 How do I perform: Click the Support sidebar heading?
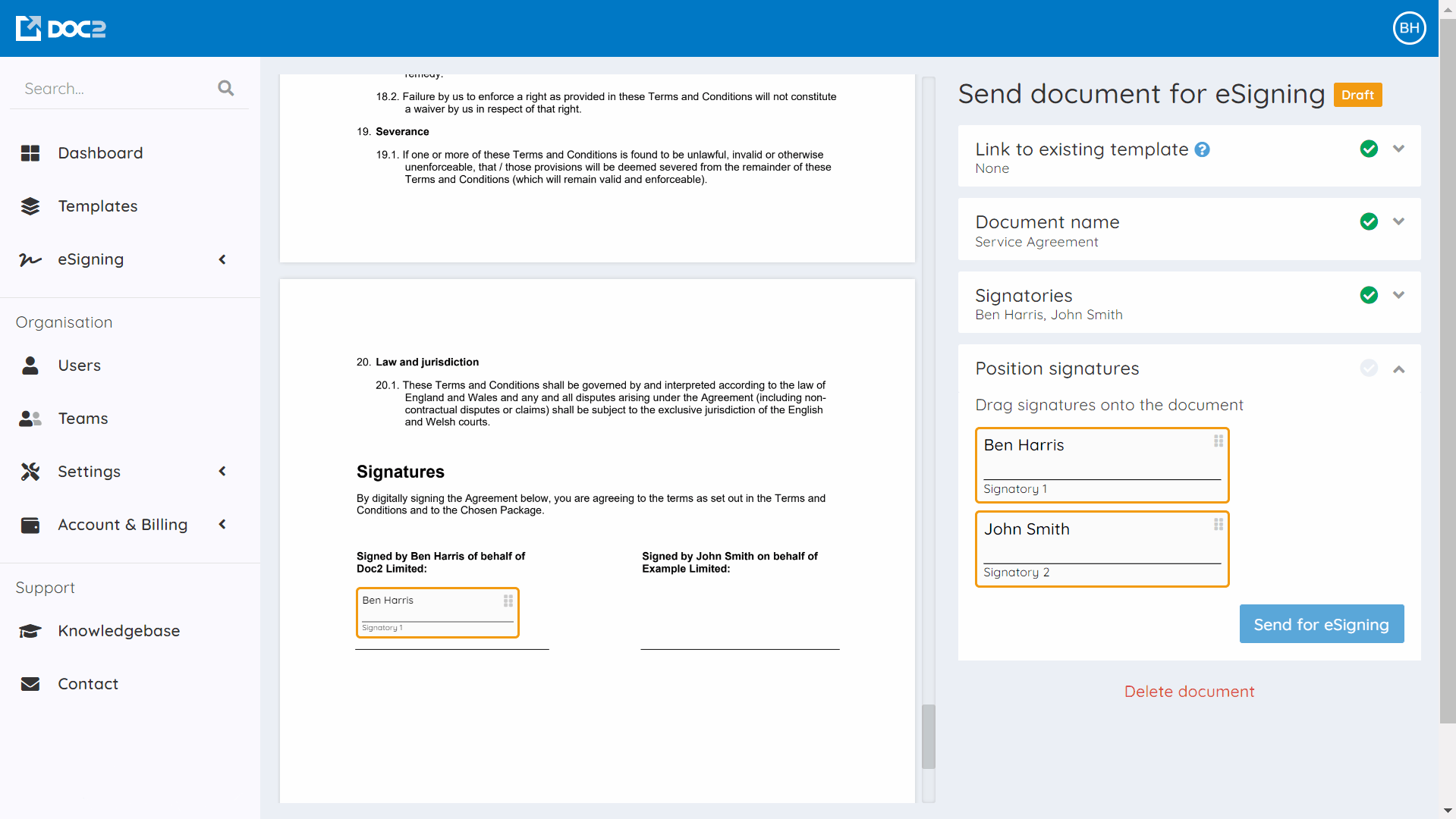point(45,588)
